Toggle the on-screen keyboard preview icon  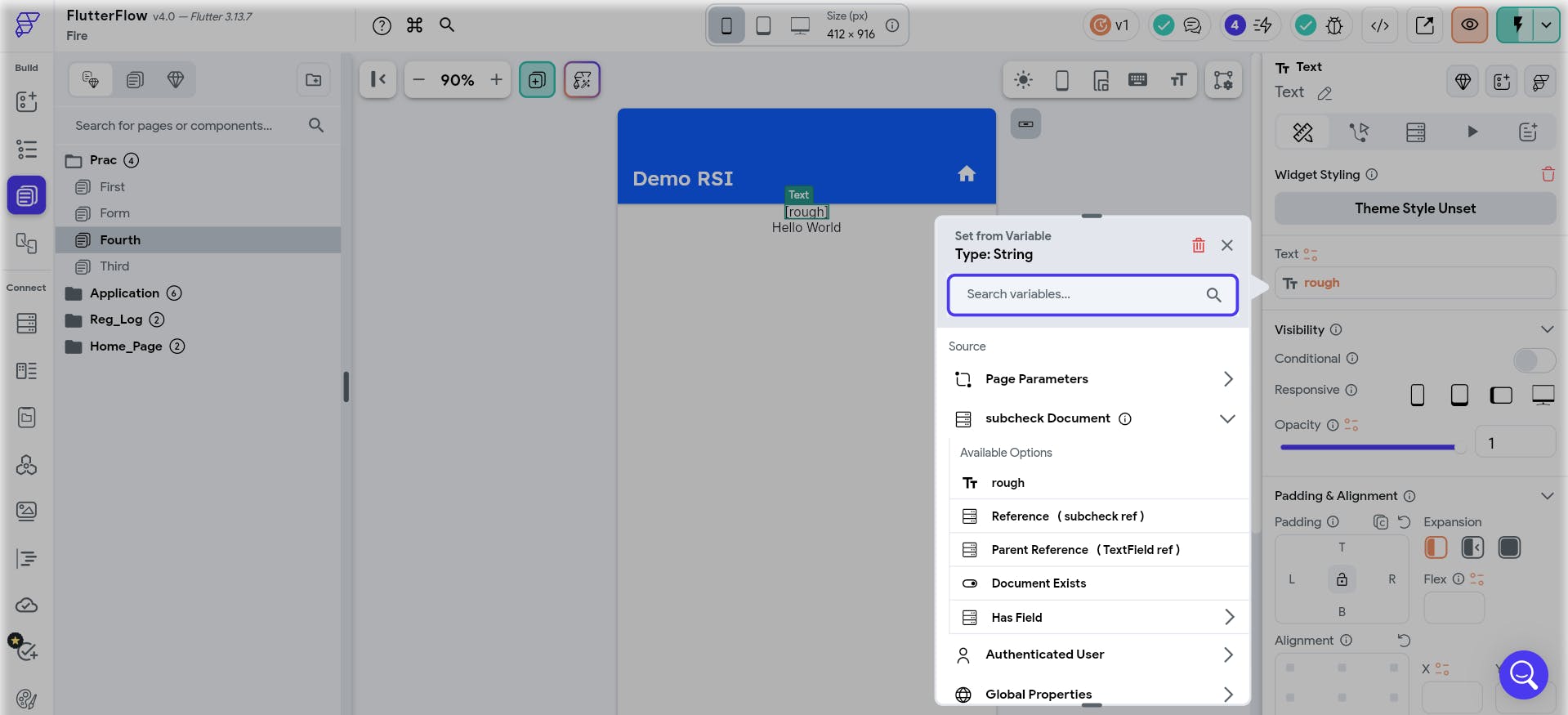coord(1137,80)
